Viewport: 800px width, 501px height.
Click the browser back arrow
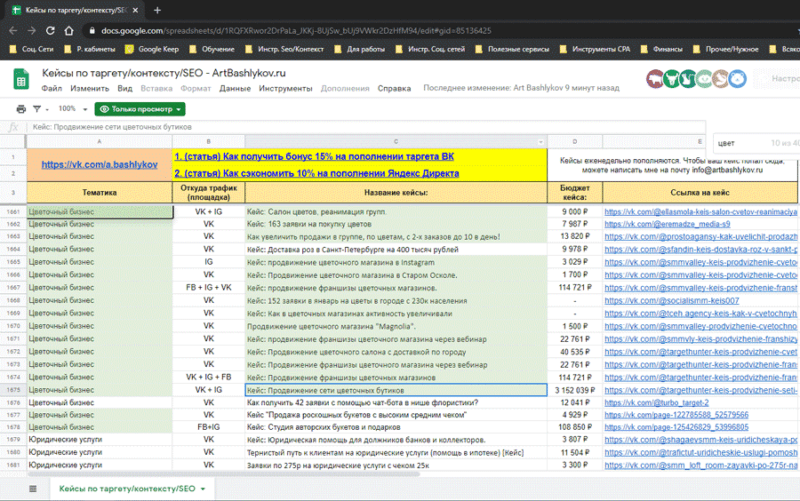tap(13, 31)
